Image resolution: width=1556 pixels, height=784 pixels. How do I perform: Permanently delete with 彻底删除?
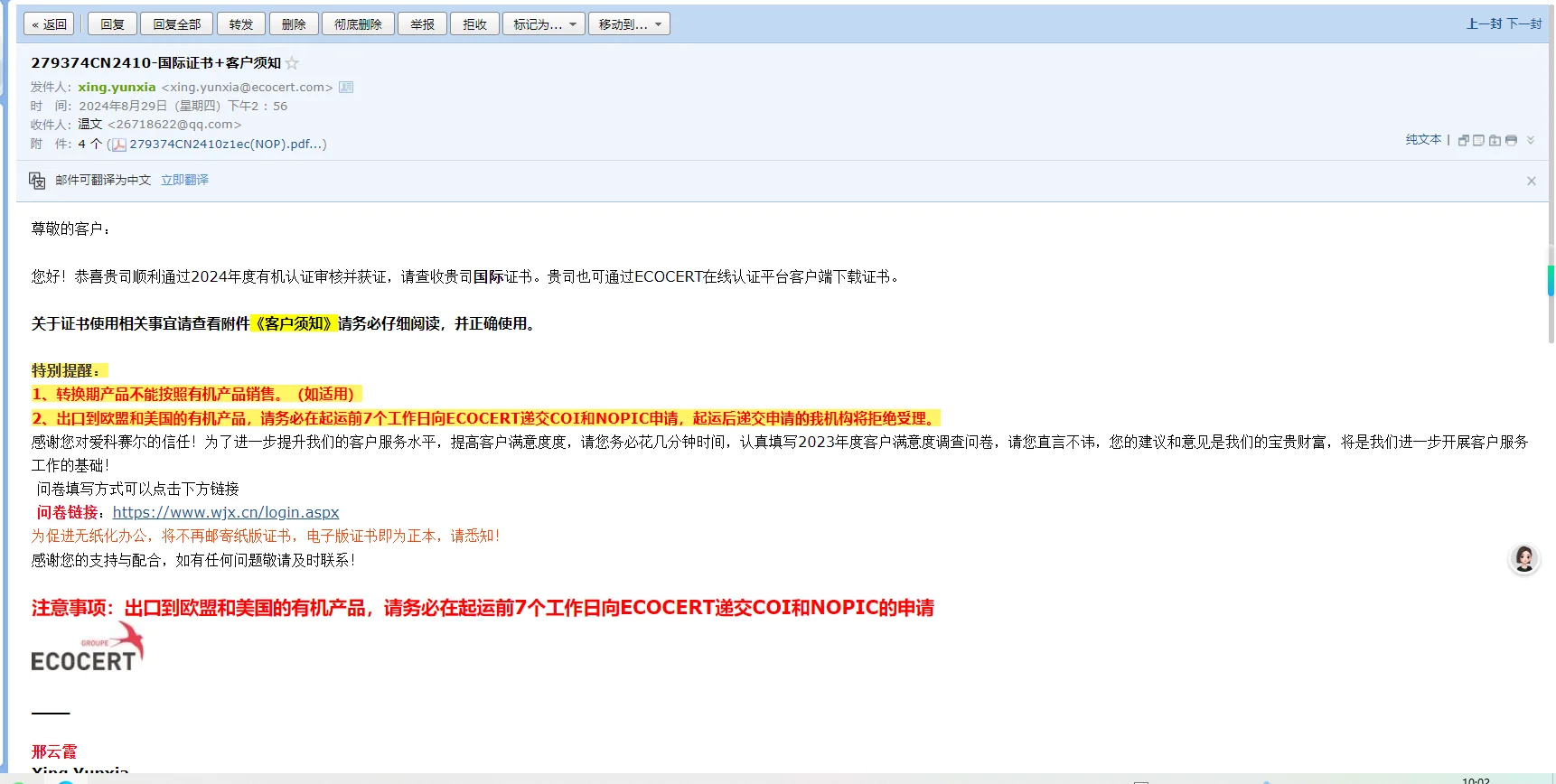coord(358,24)
